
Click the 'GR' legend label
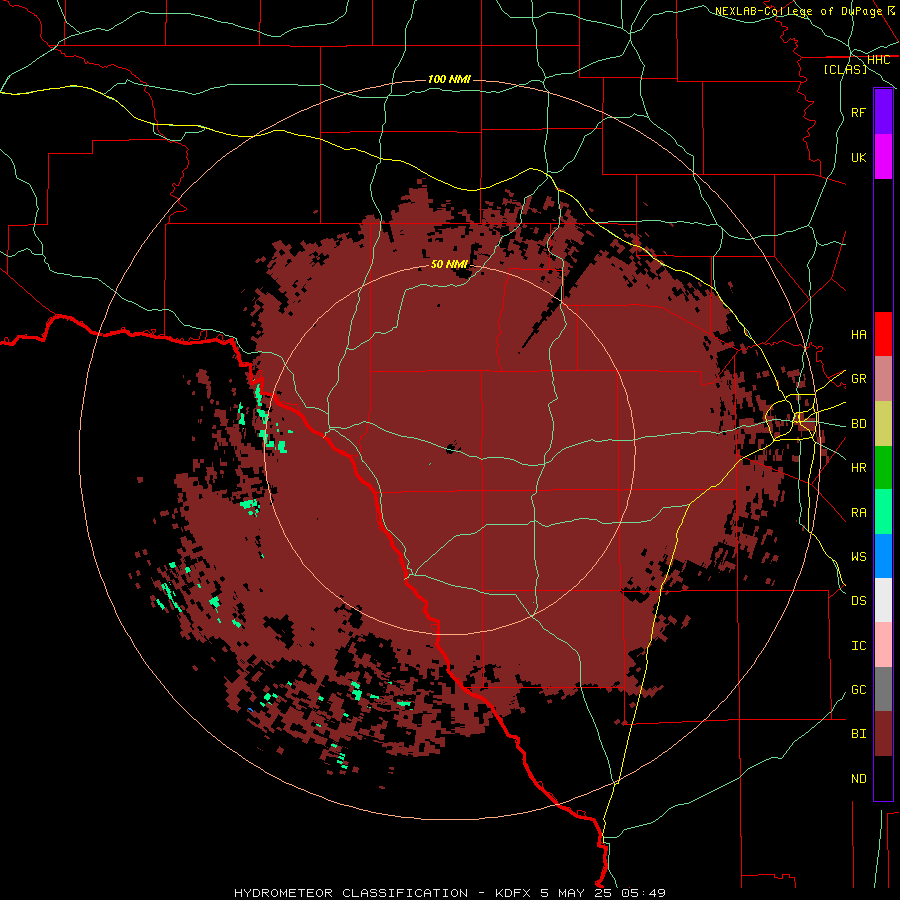(858, 379)
